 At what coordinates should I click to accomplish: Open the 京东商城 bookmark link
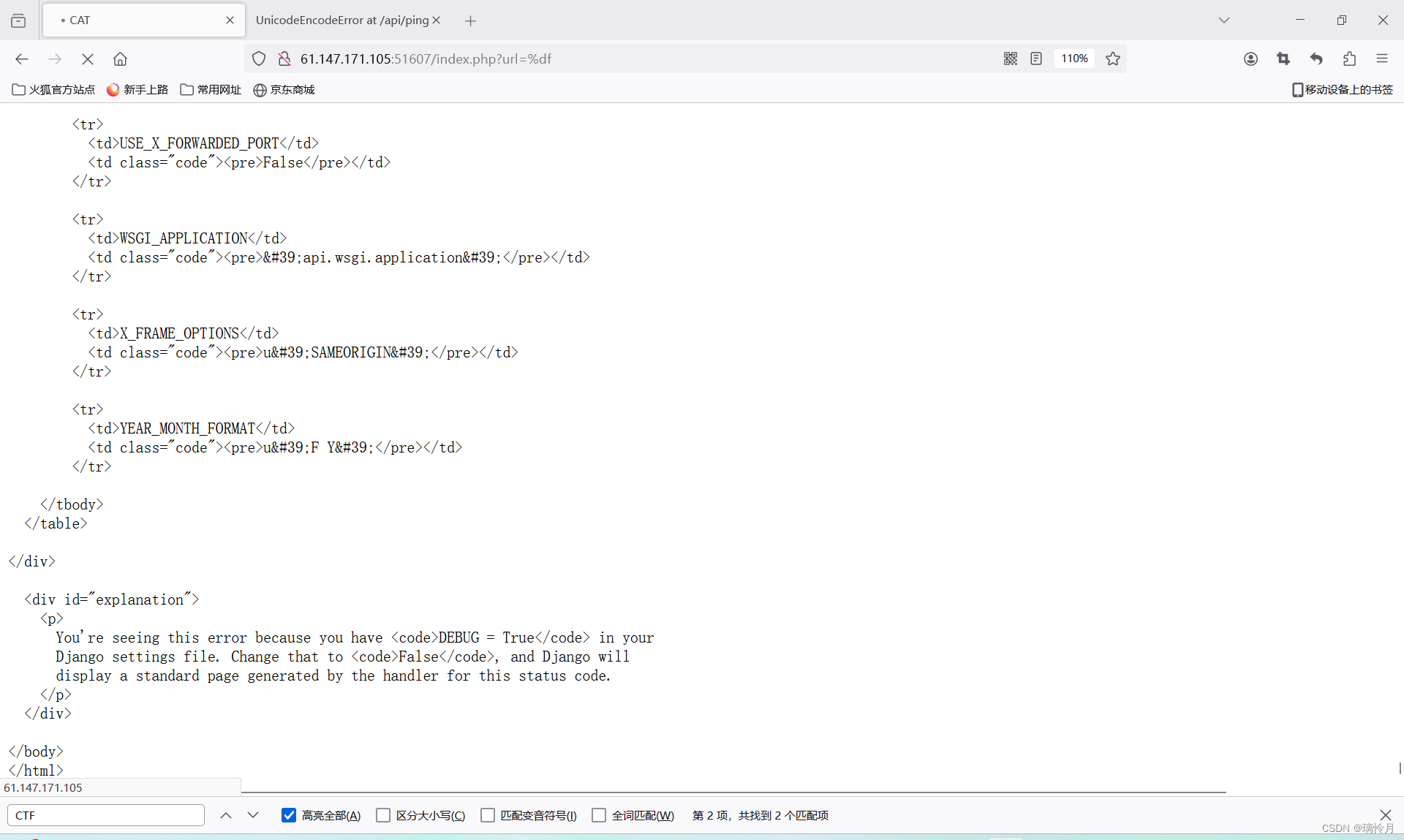284,89
